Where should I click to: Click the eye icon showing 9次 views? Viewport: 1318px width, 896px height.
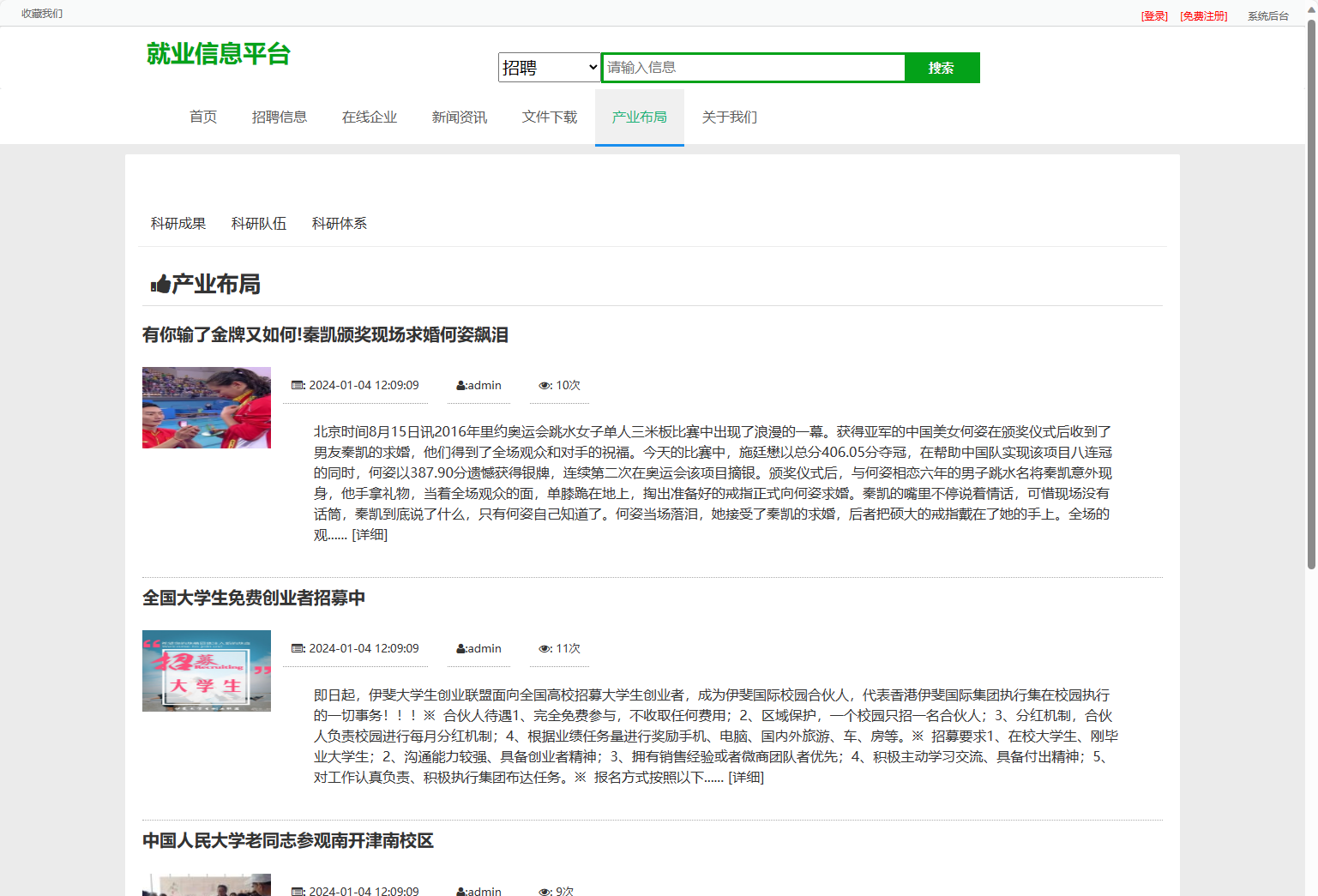click(545, 891)
